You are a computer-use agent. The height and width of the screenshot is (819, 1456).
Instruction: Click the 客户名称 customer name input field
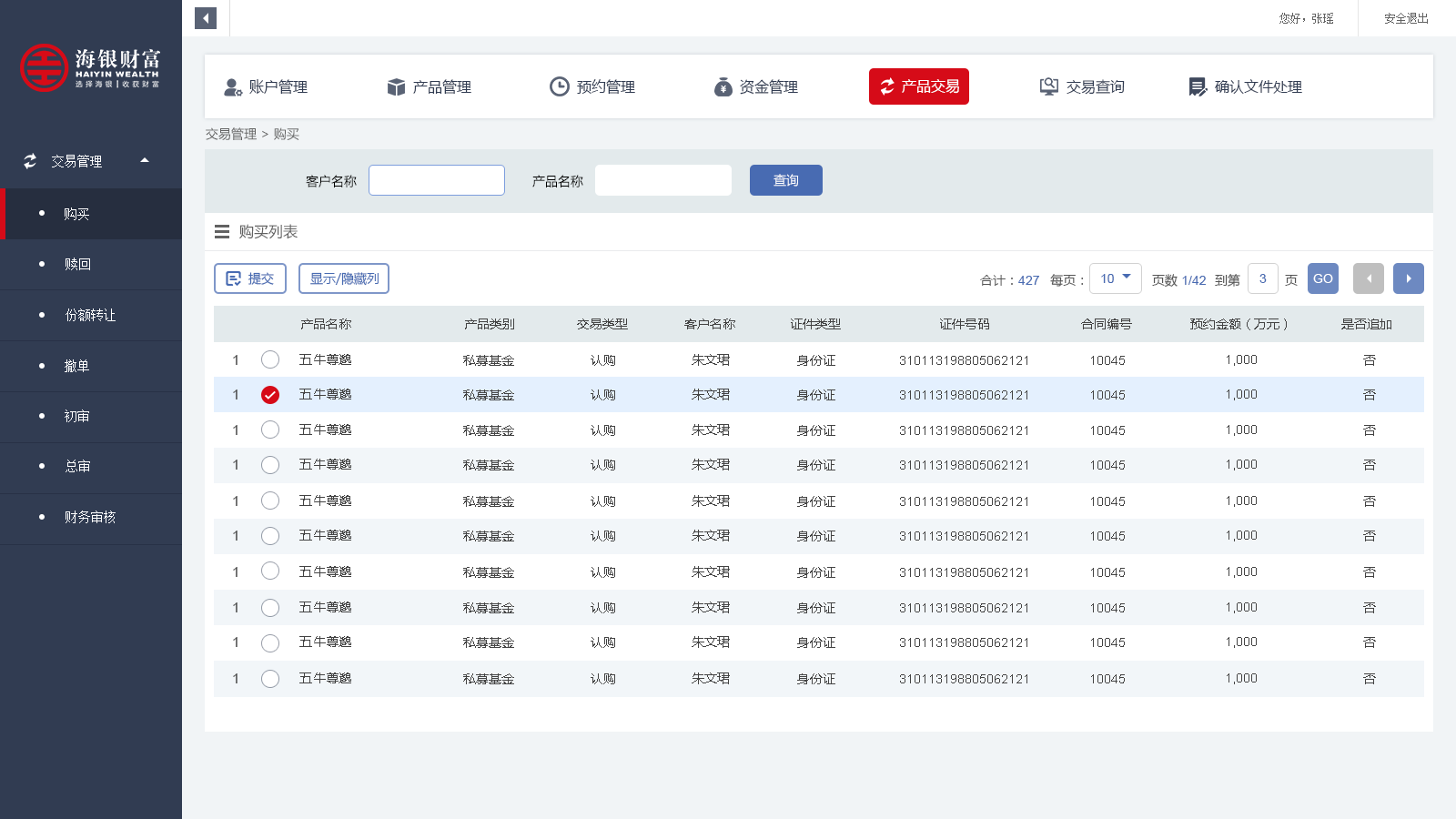pos(437,179)
